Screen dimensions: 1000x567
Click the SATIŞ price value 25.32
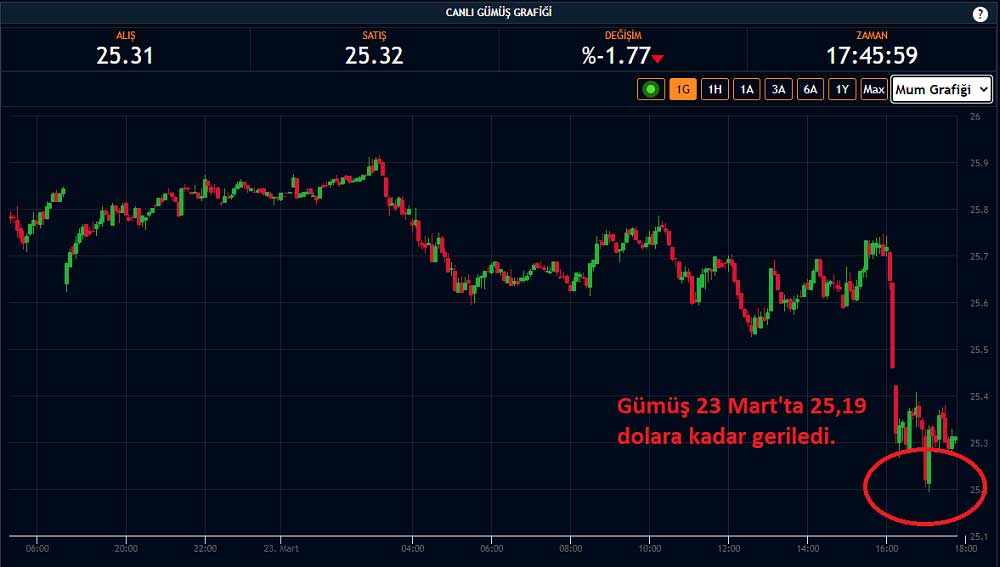[x=374, y=56]
